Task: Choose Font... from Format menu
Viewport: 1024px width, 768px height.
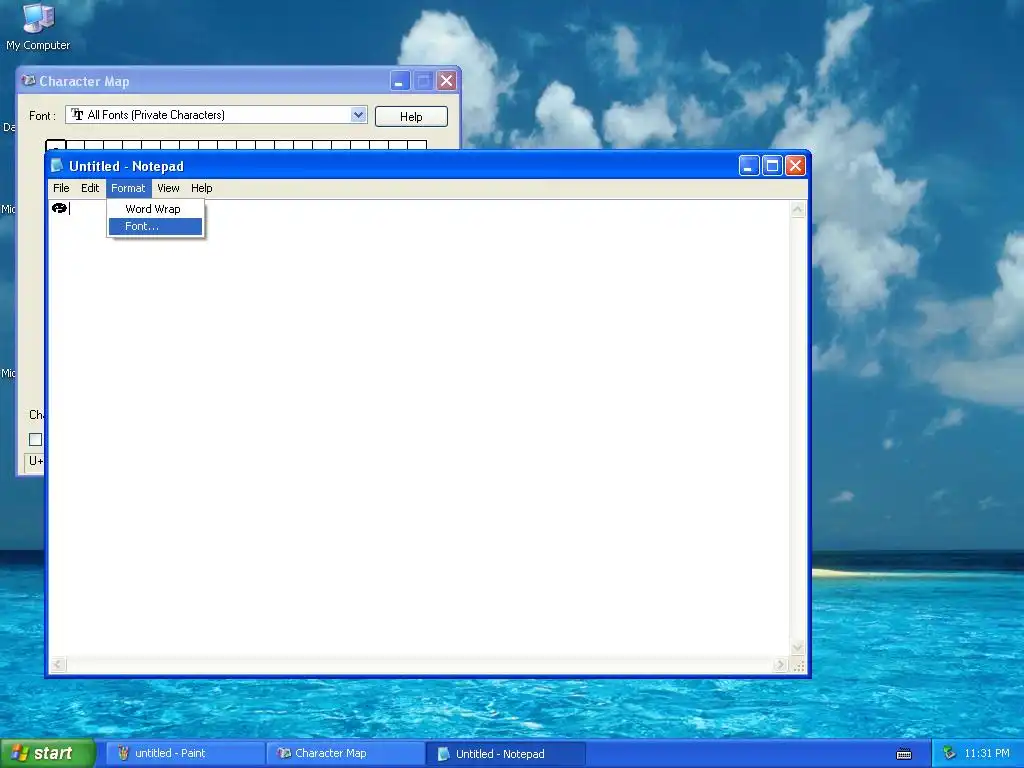Action: 155,227
